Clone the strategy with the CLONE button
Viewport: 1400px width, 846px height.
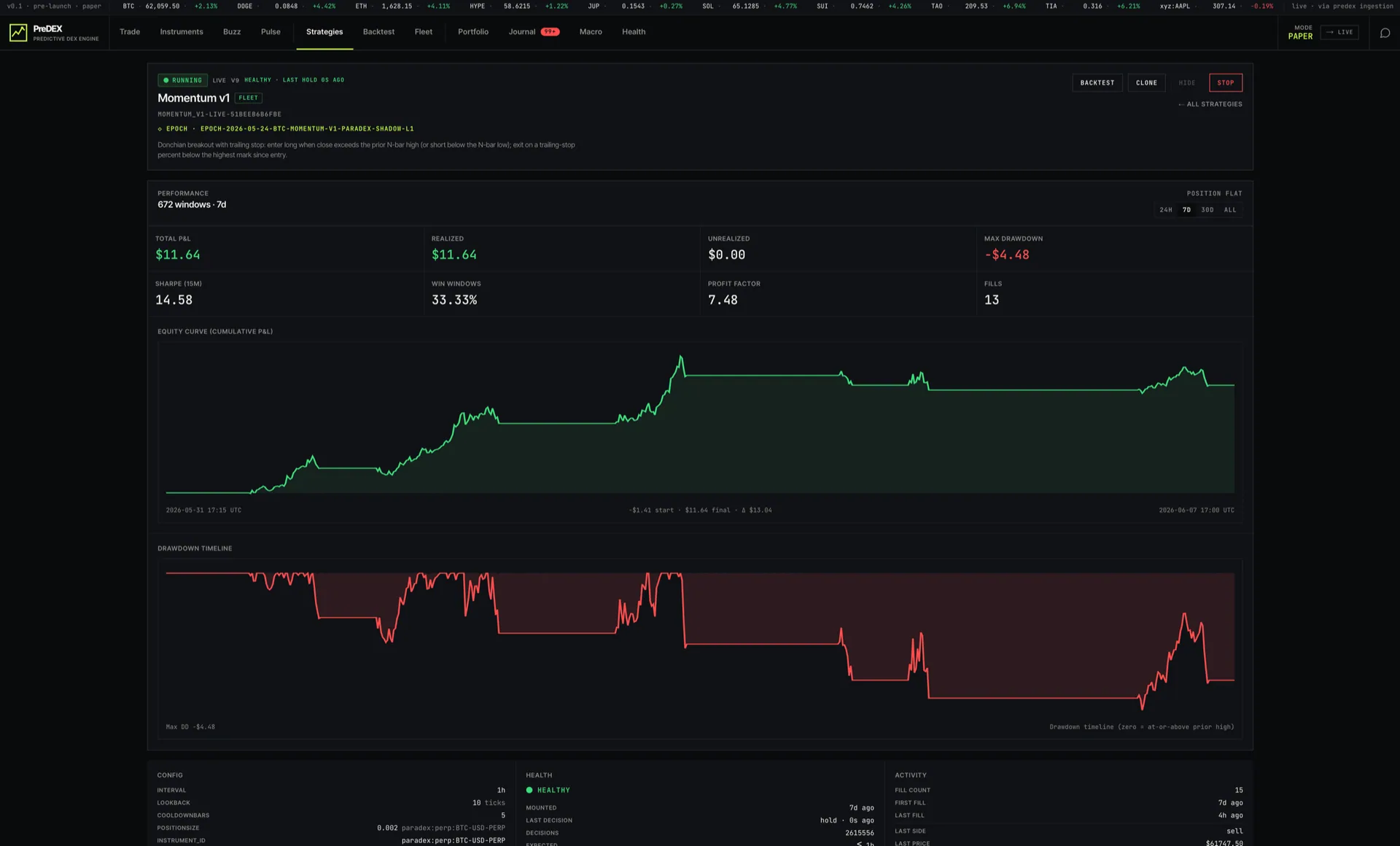[1146, 82]
